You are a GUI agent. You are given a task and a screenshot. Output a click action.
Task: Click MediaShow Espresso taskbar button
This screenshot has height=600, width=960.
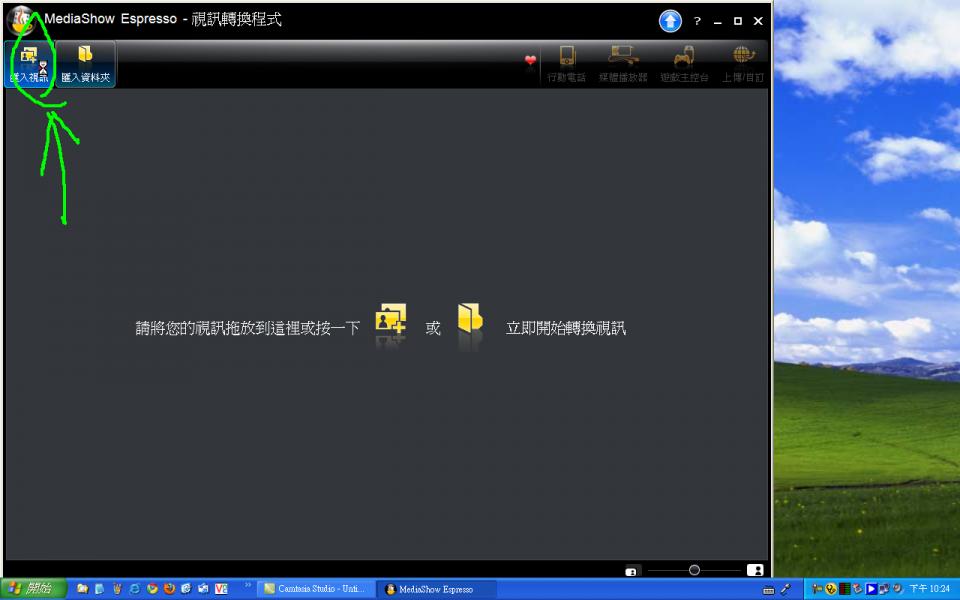point(436,589)
